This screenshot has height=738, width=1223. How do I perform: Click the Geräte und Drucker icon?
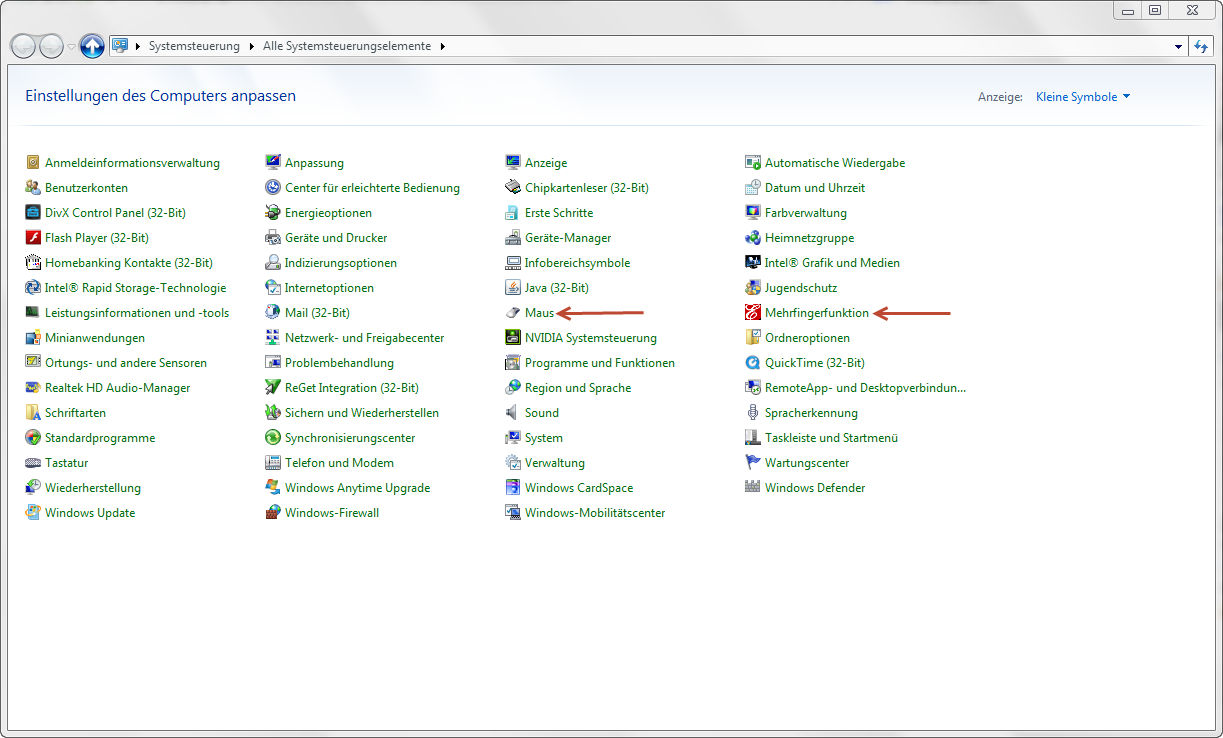click(x=273, y=238)
